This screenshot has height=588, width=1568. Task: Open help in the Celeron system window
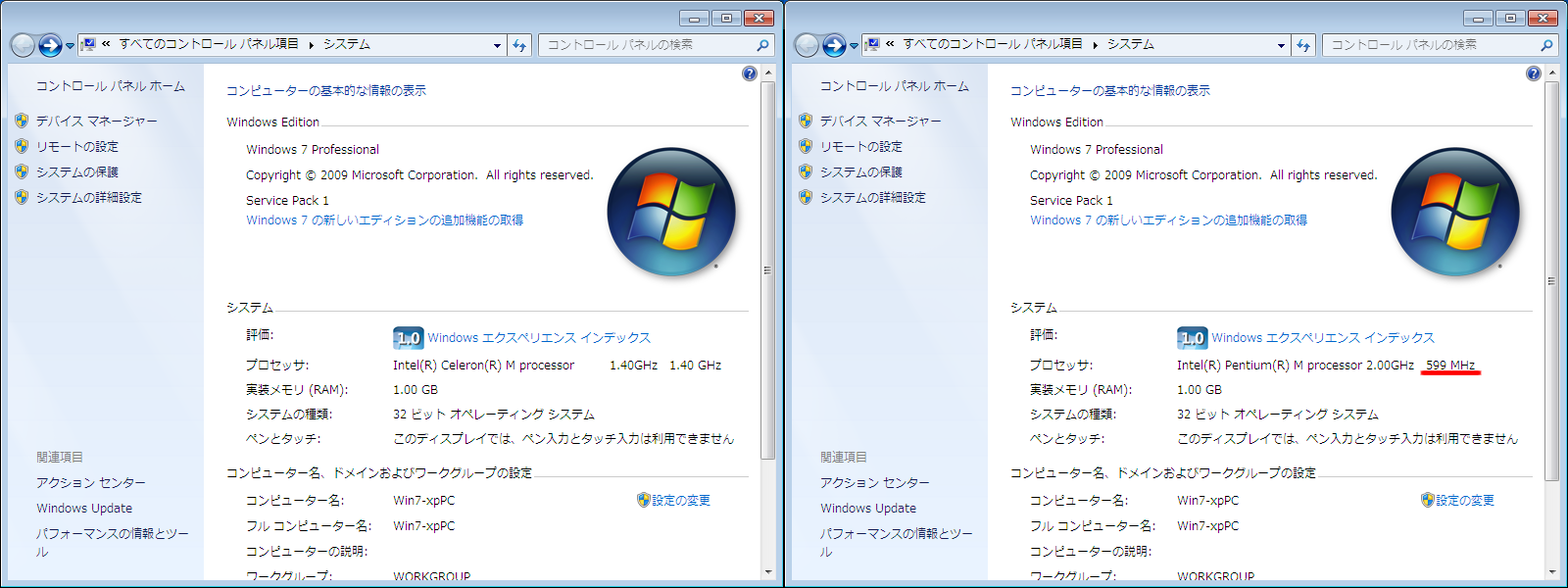750,73
